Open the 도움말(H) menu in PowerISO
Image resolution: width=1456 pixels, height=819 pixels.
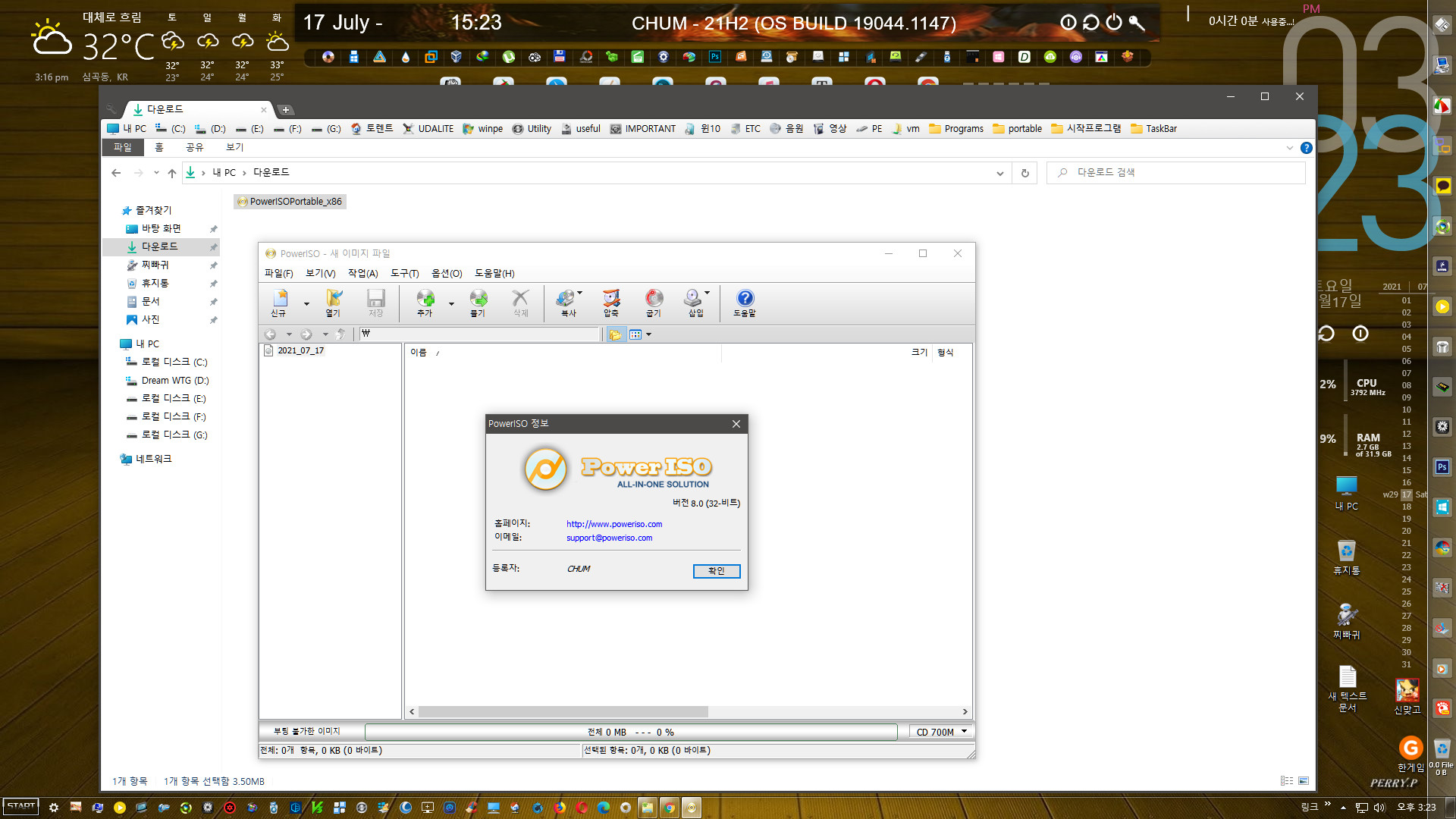(494, 274)
